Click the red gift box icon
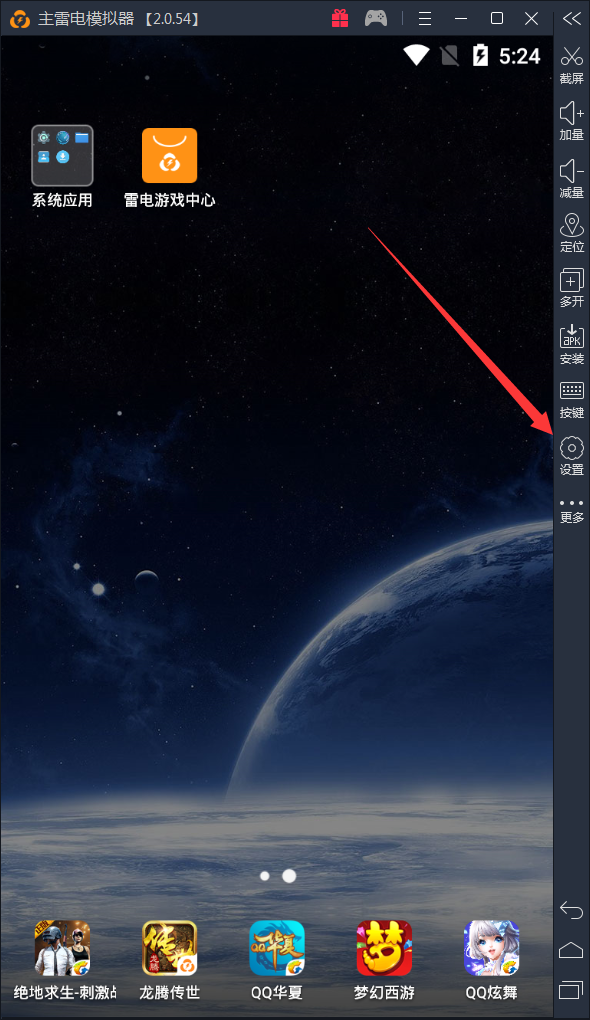 [340, 18]
